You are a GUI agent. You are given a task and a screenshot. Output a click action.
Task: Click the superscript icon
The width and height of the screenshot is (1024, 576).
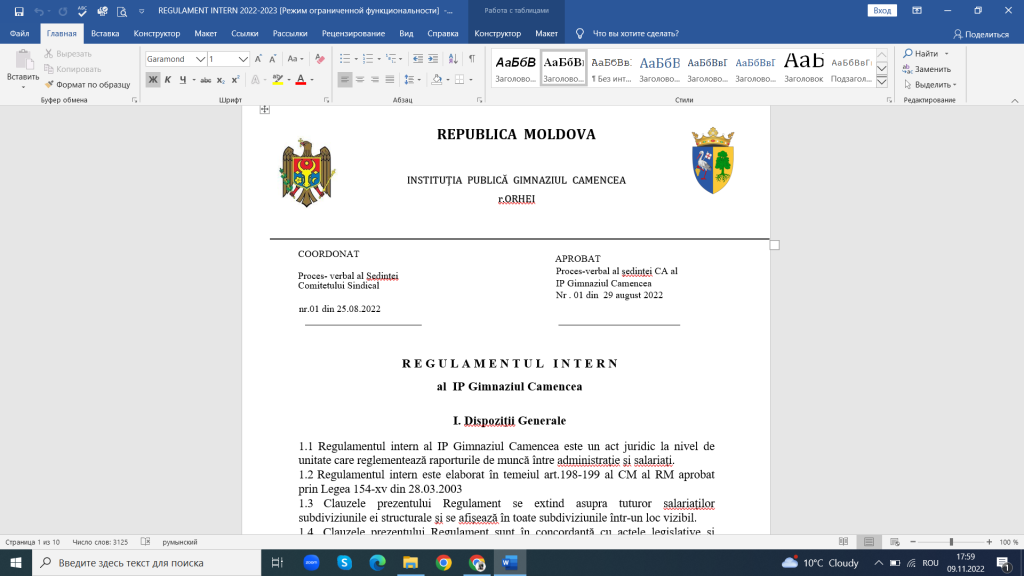tap(235, 80)
